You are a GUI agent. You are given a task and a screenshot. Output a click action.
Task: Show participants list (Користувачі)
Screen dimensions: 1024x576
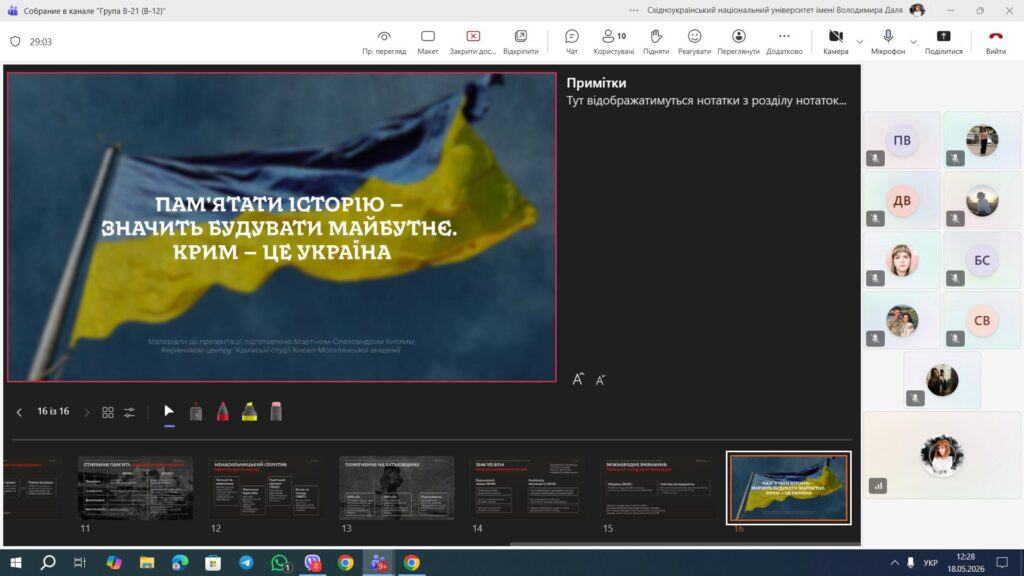point(613,42)
